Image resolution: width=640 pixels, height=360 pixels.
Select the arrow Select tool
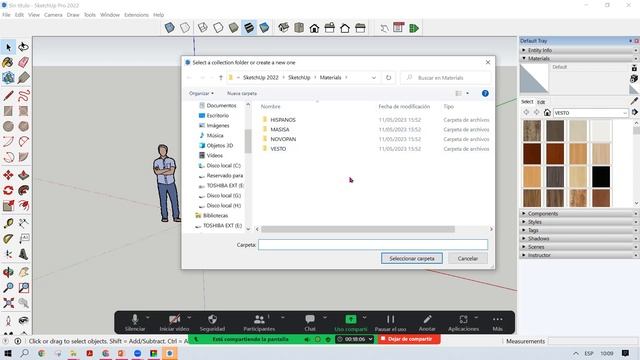8,47
